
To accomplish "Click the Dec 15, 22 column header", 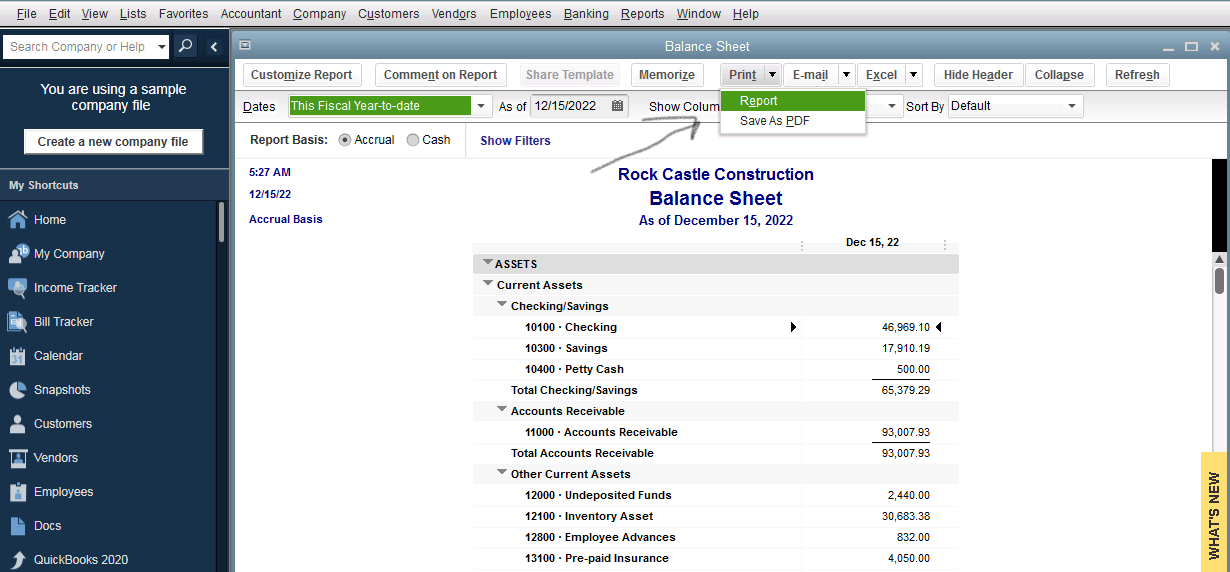I will (872, 243).
